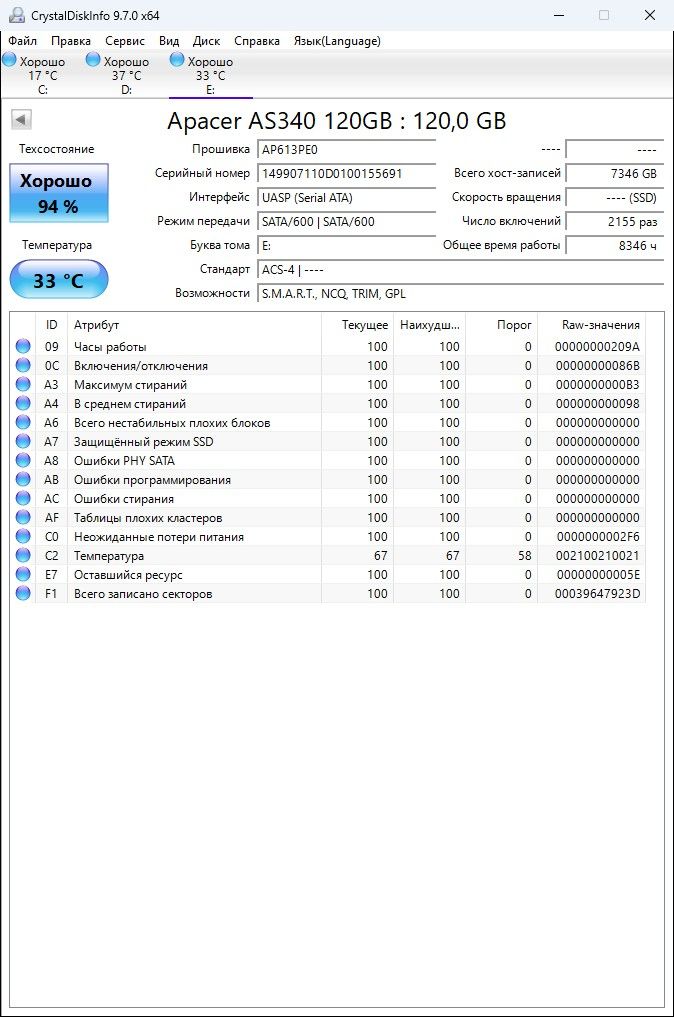Click the CrystalDiskInfo app icon in title bar

pos(17,15)
